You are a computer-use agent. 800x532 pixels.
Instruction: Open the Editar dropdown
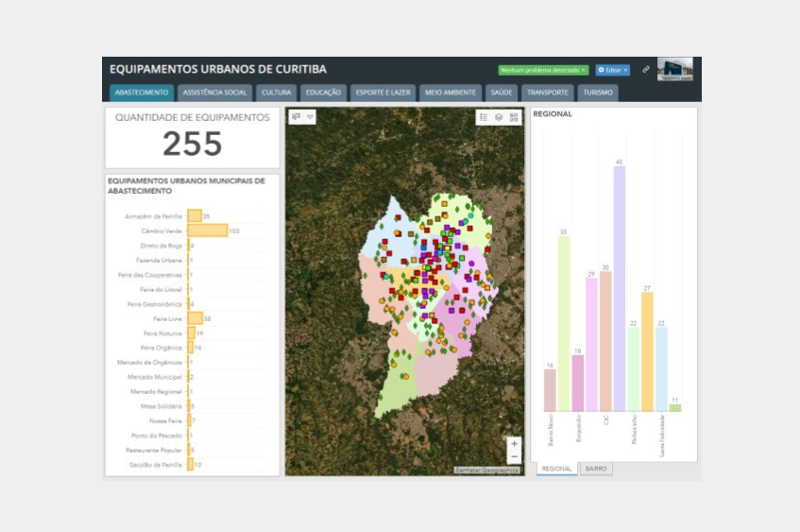click(612, 70)
